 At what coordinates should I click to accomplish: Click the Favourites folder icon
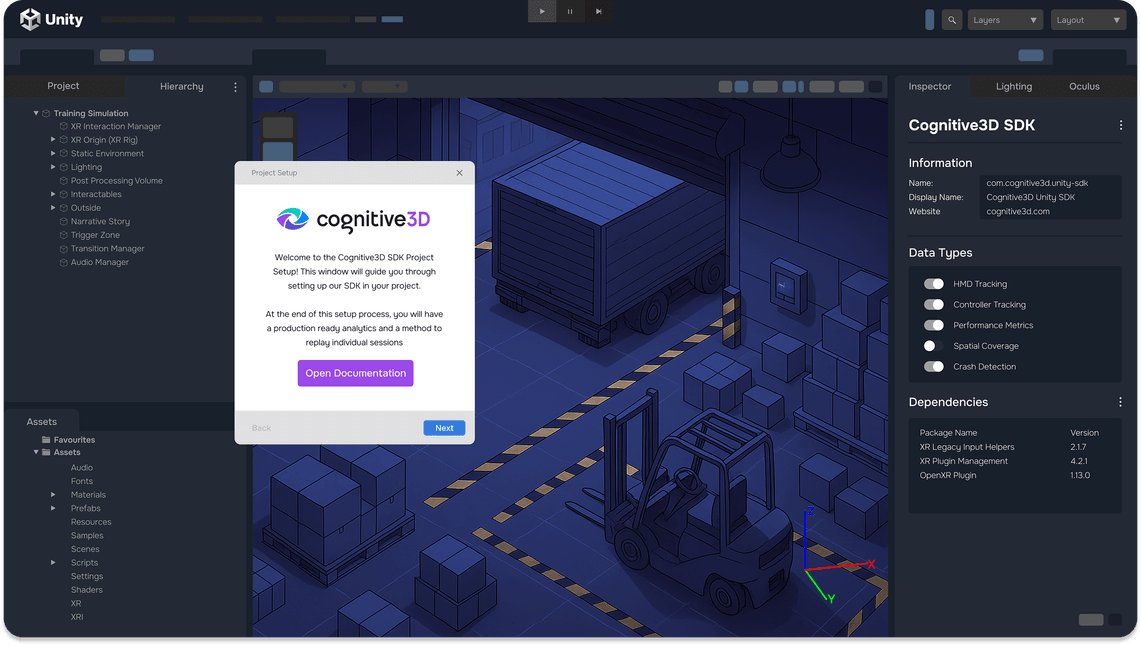point(46,440)
